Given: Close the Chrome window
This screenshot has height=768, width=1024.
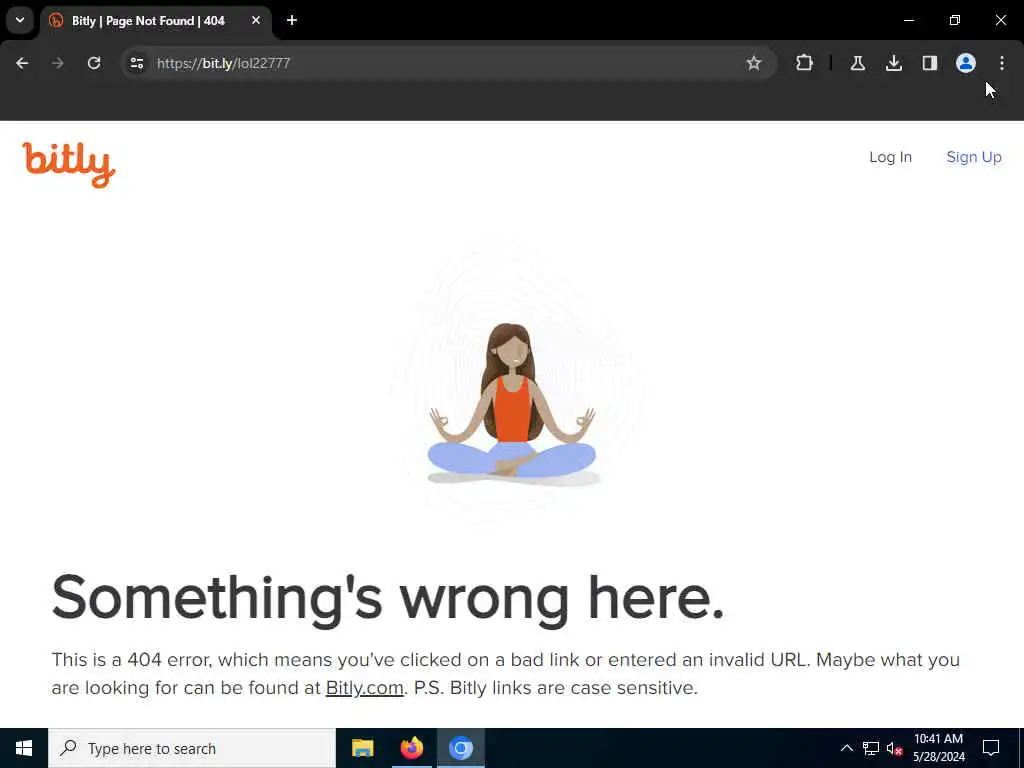Looking at the screenshot, I should (1000, 20).
